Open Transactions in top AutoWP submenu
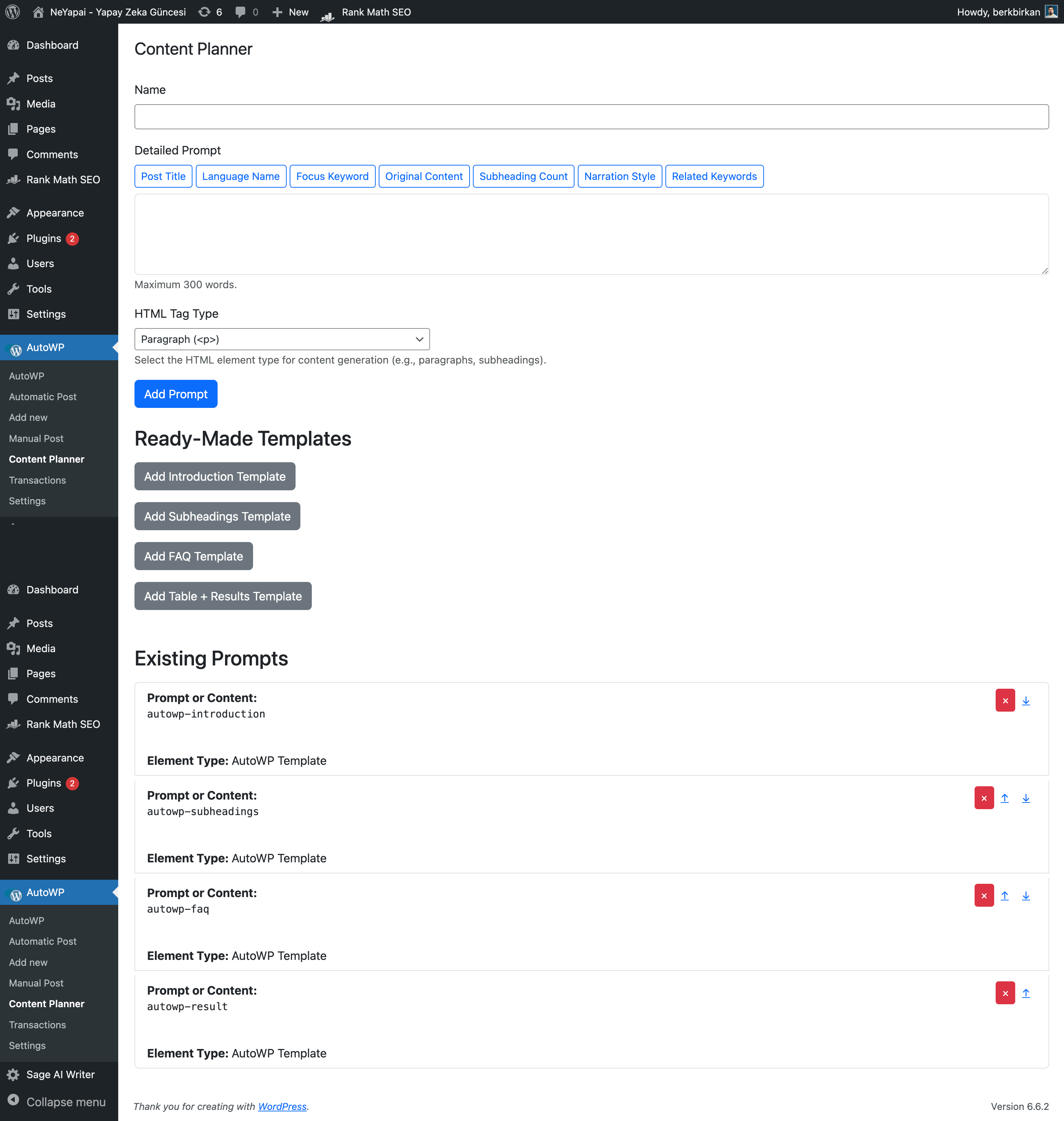The image size is (1064, 1121). pyautogui.click(x=37, y=480)
